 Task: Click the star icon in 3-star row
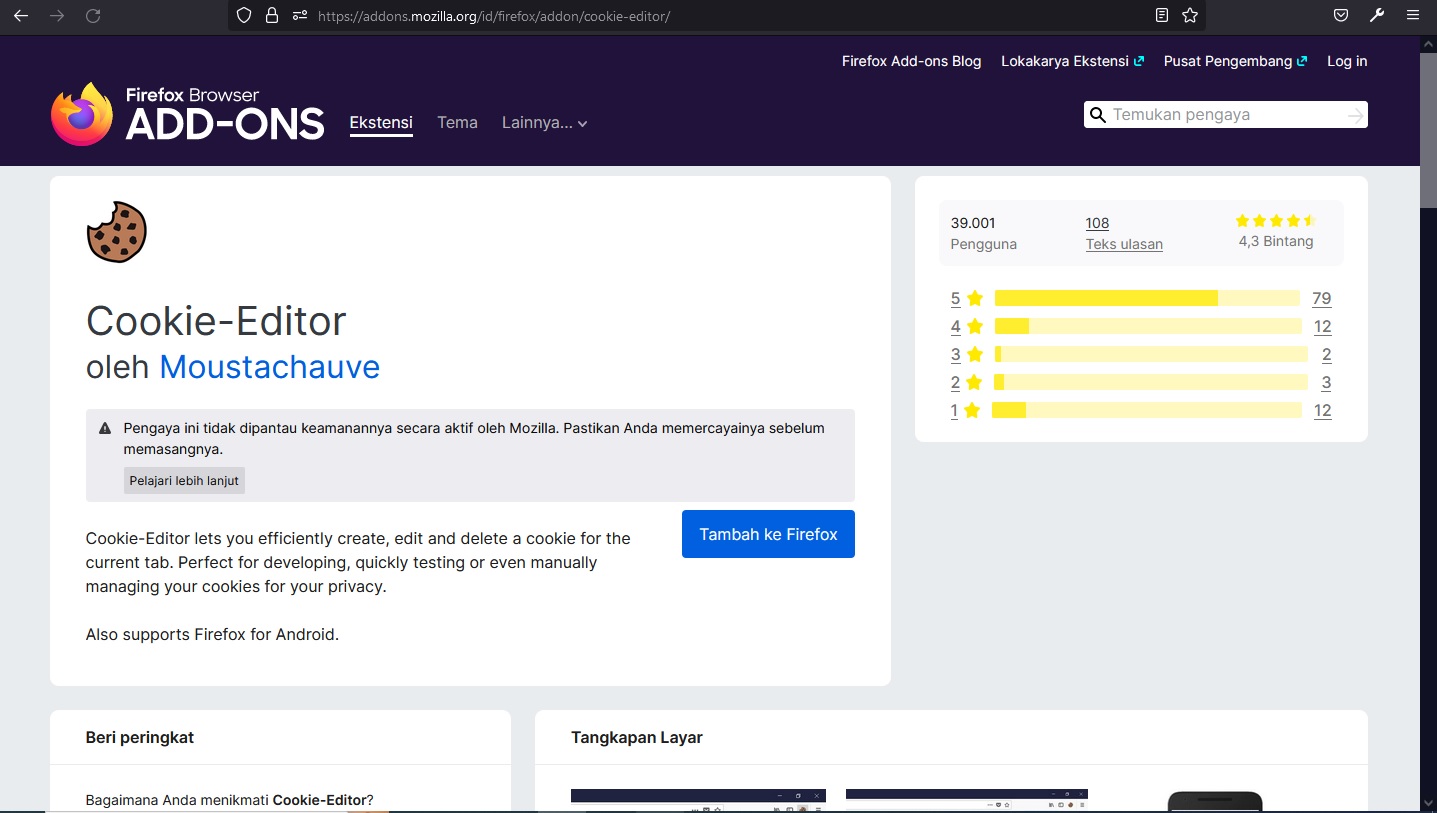point(975,354)
